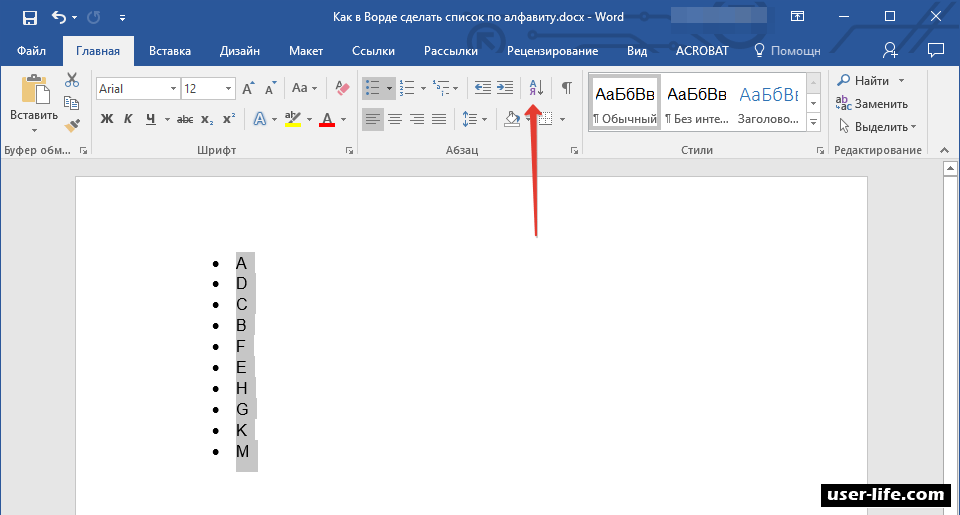Open the borders dropdown arrow

click(x=562, y=119)
